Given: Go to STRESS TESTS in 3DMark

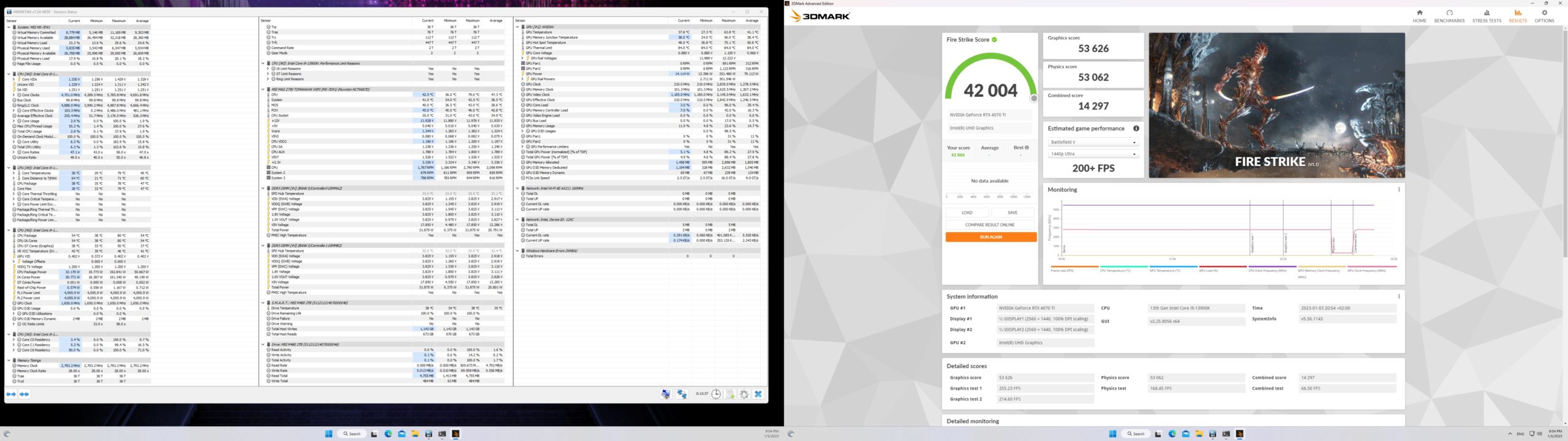Looking at the screenshot, I should click(x=1487, y=17).
